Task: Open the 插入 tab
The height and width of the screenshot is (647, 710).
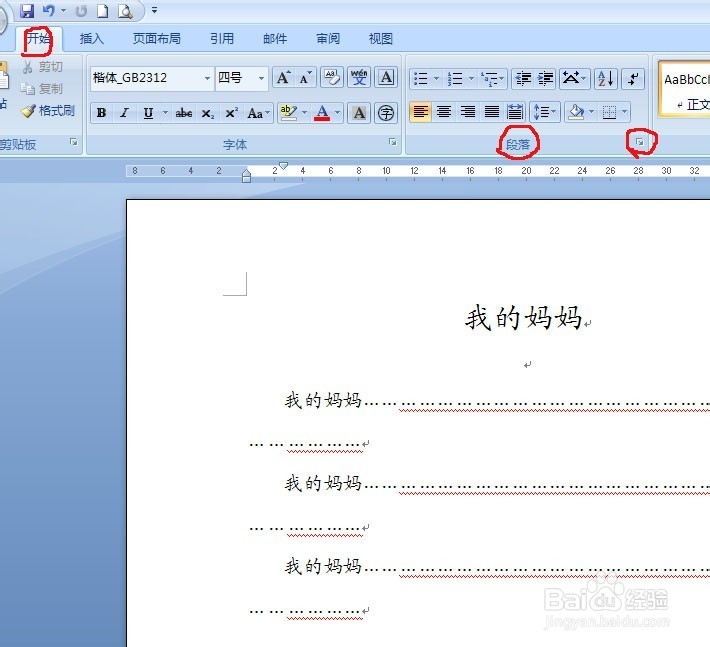Action: point(91,39)
